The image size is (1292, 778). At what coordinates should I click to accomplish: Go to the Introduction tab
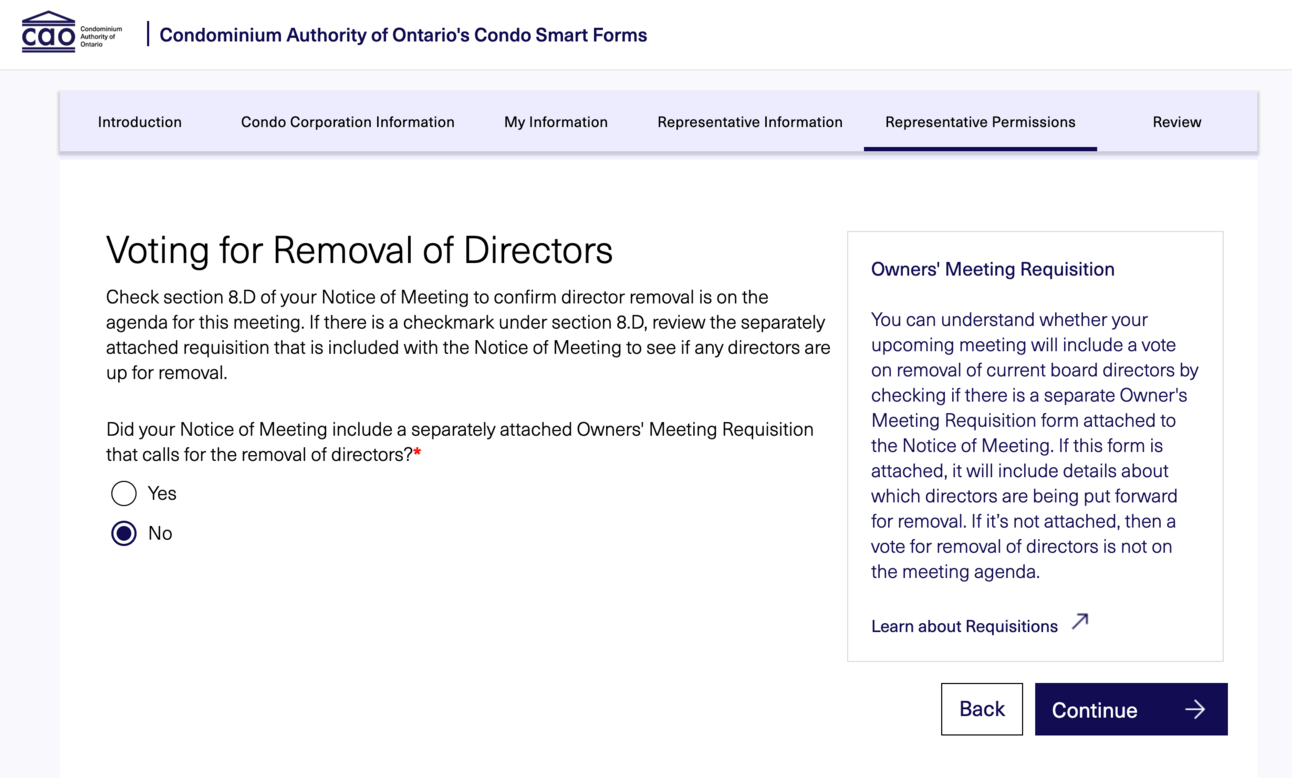pyautogui.click(x=140, y=122)
